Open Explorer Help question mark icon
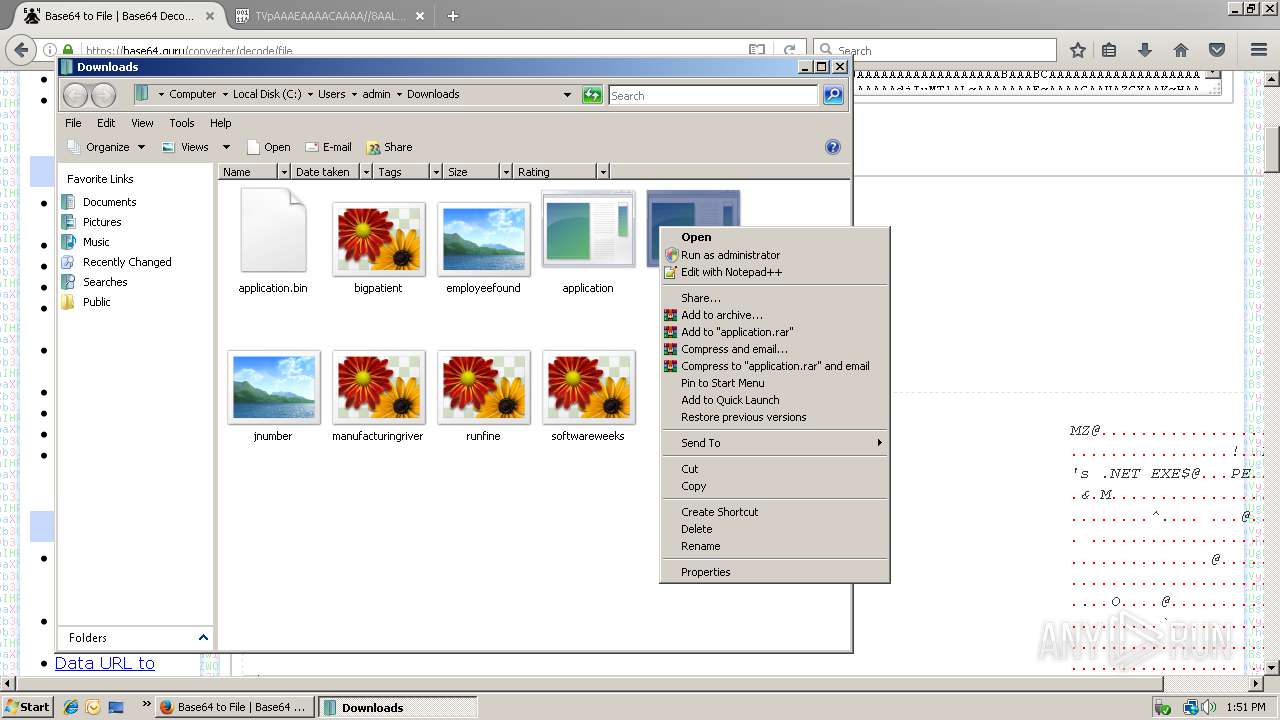Image resolution: width=1280 pixels, height=720 pixels. point(832,147)
